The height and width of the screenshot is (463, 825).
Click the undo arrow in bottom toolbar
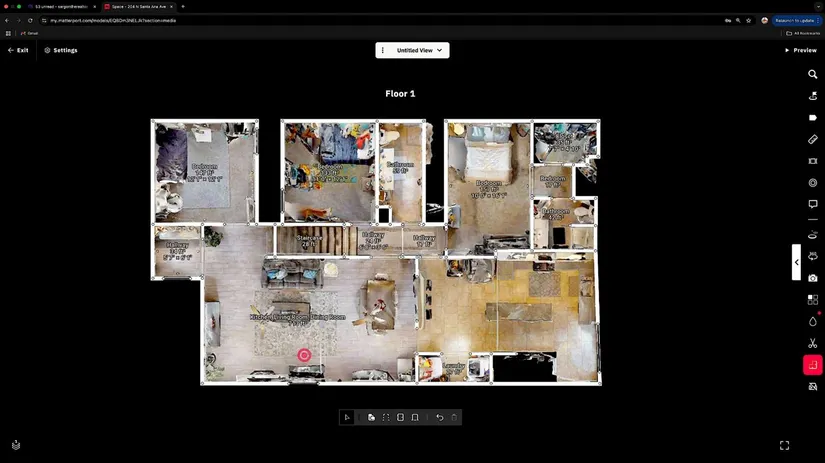pyautogui.click(x=439, y=417)
